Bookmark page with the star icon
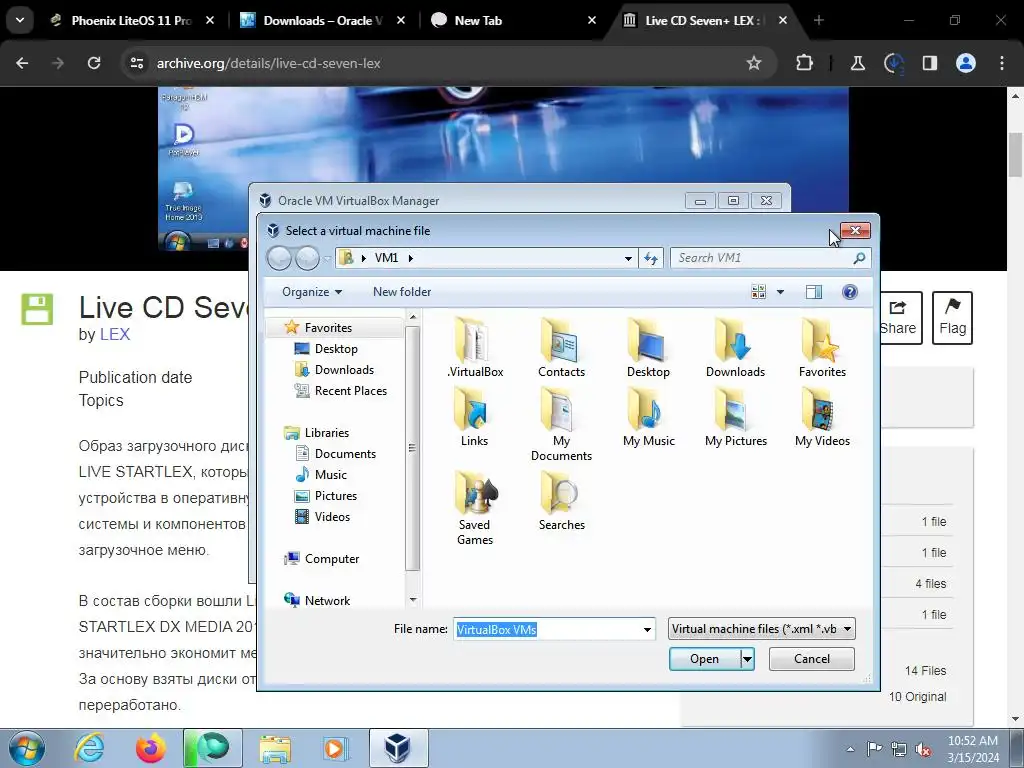This screenshot has height=768, width=1024. (754, 63)
